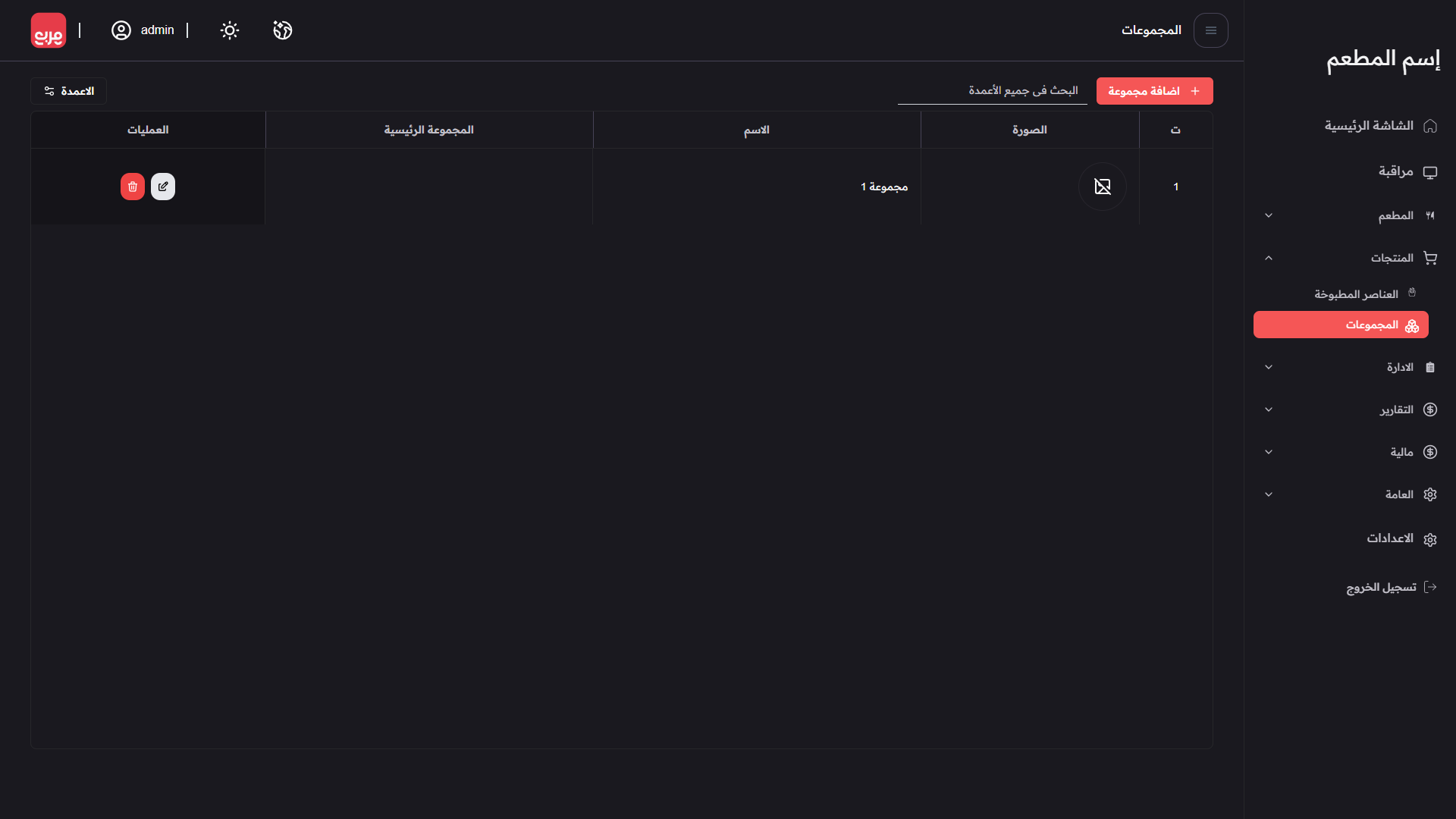Viewport: 1456px width, 819px height.
Task: Click the missing image placeholder thumbnail
Action: tap(1102, 187)
